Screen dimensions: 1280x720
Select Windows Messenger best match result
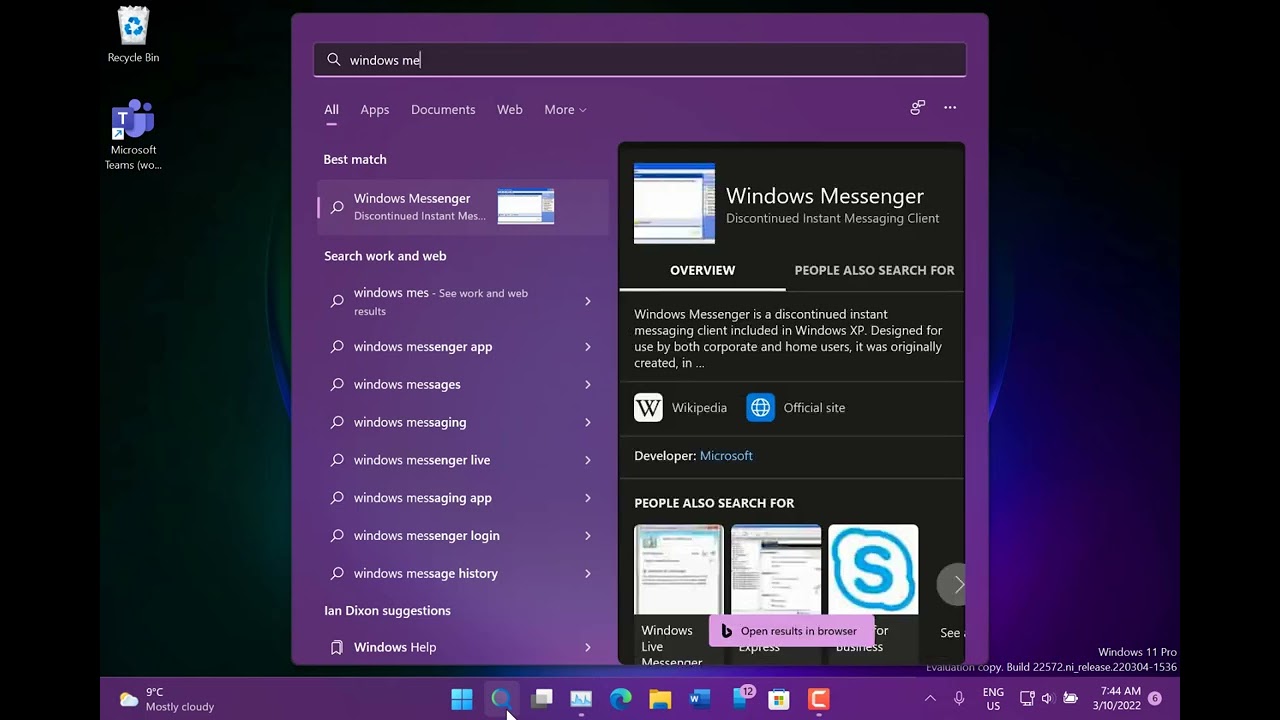(462, 207)
